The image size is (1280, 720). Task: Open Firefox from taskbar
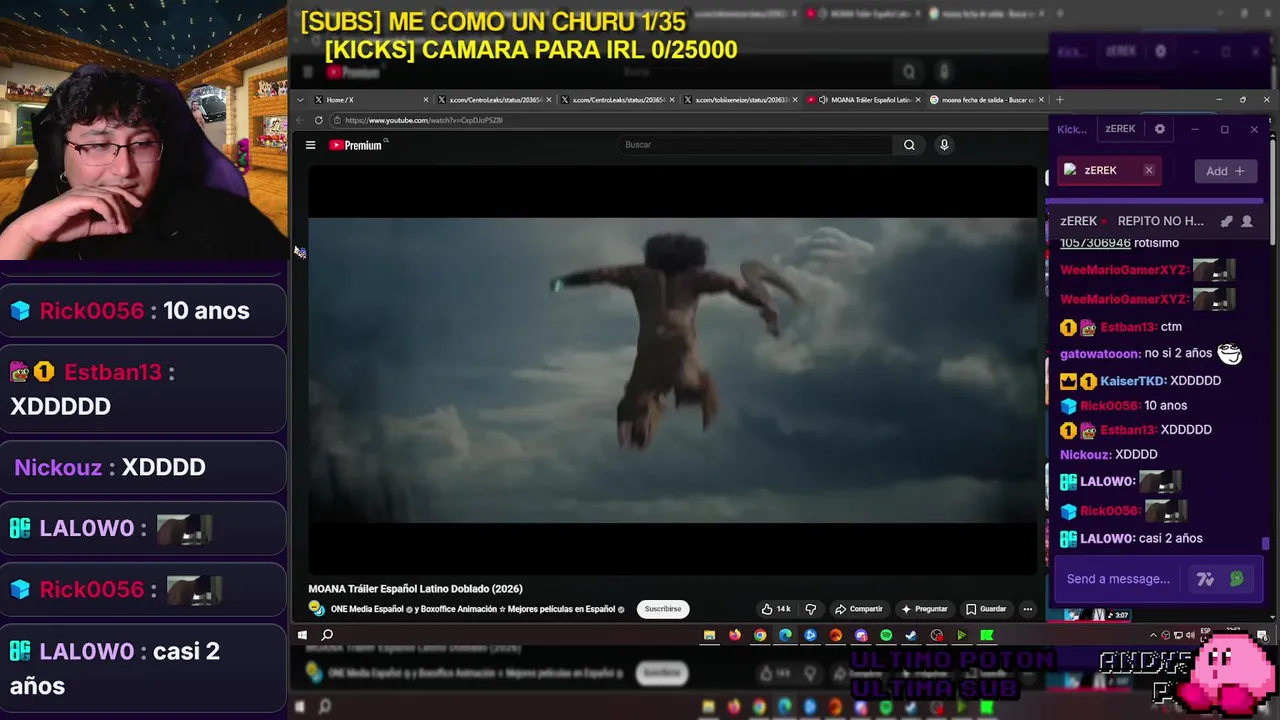tap(735, 635)
